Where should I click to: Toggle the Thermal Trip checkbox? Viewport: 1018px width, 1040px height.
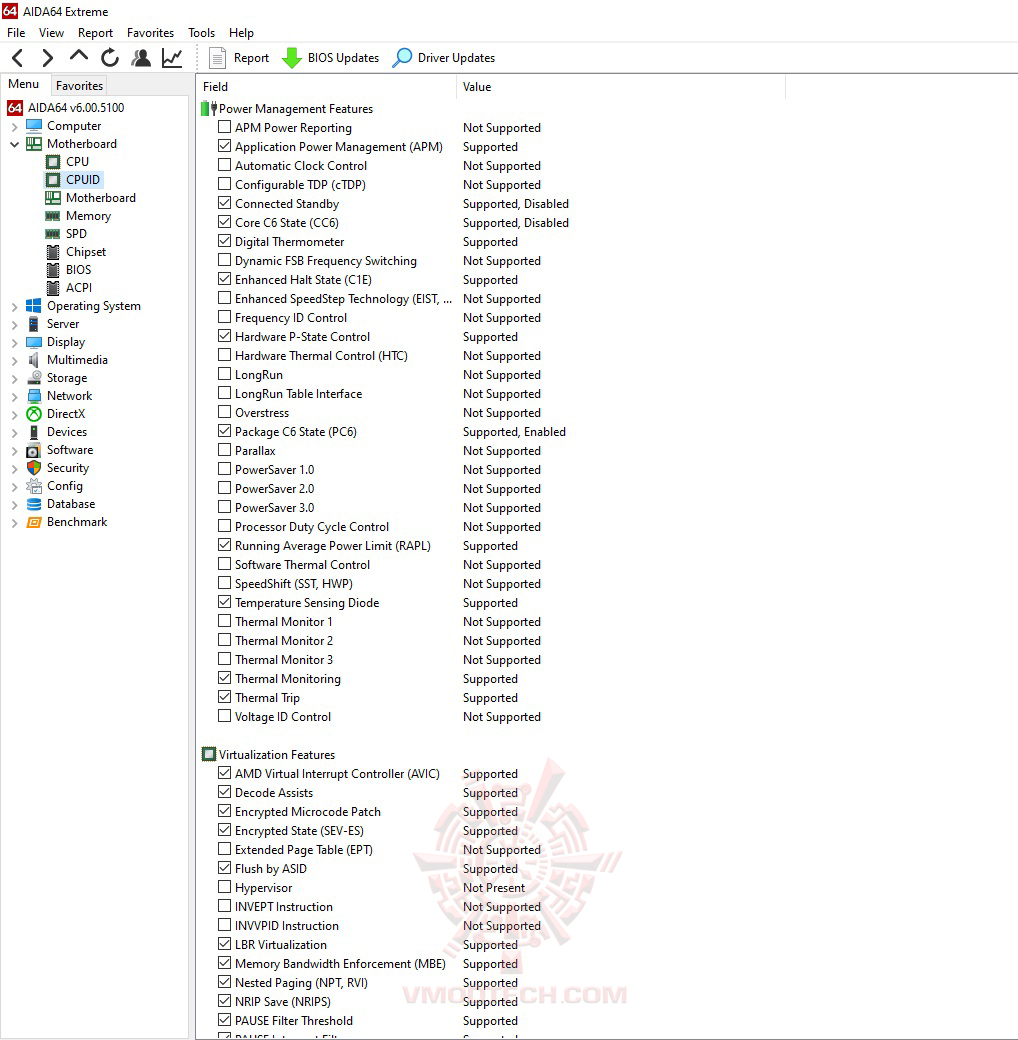[225, 697]
